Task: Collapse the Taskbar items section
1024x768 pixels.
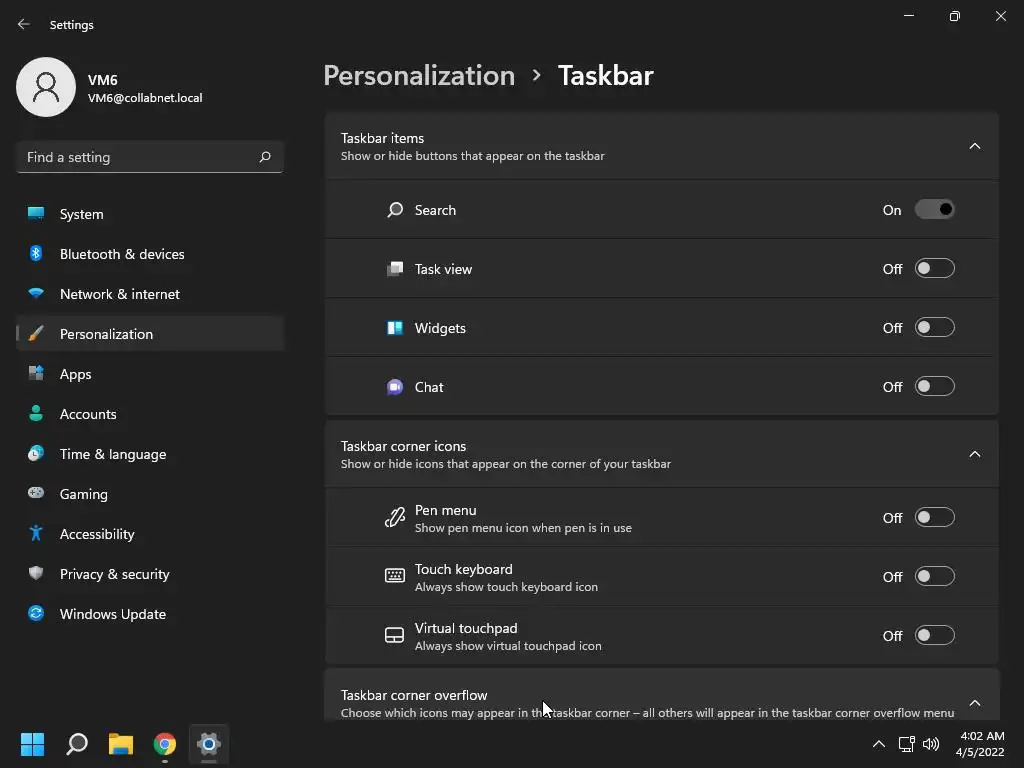Action: [x=974, y=146]
